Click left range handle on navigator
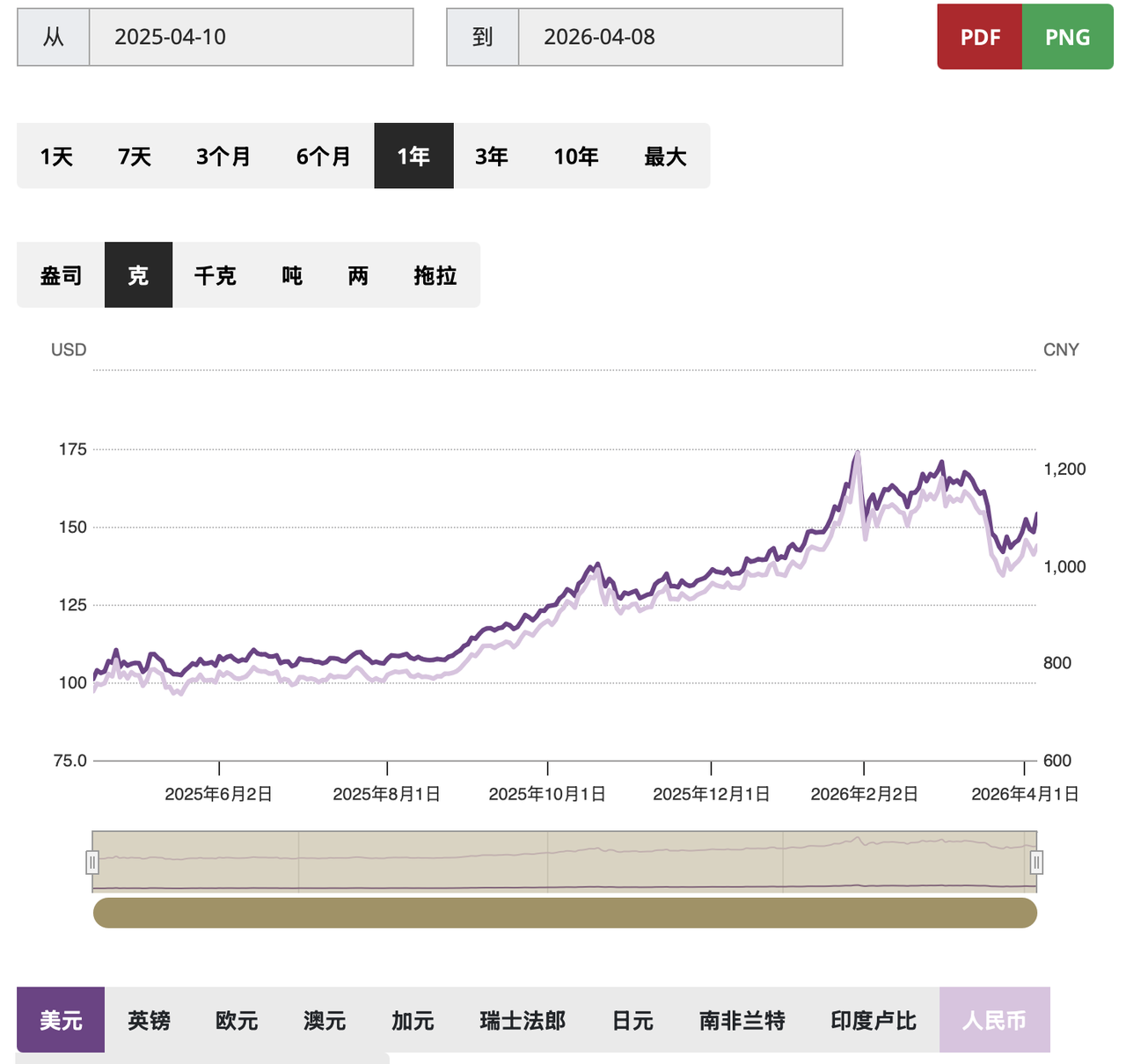Viewport: 1126px width, 1064px height. 92,863
